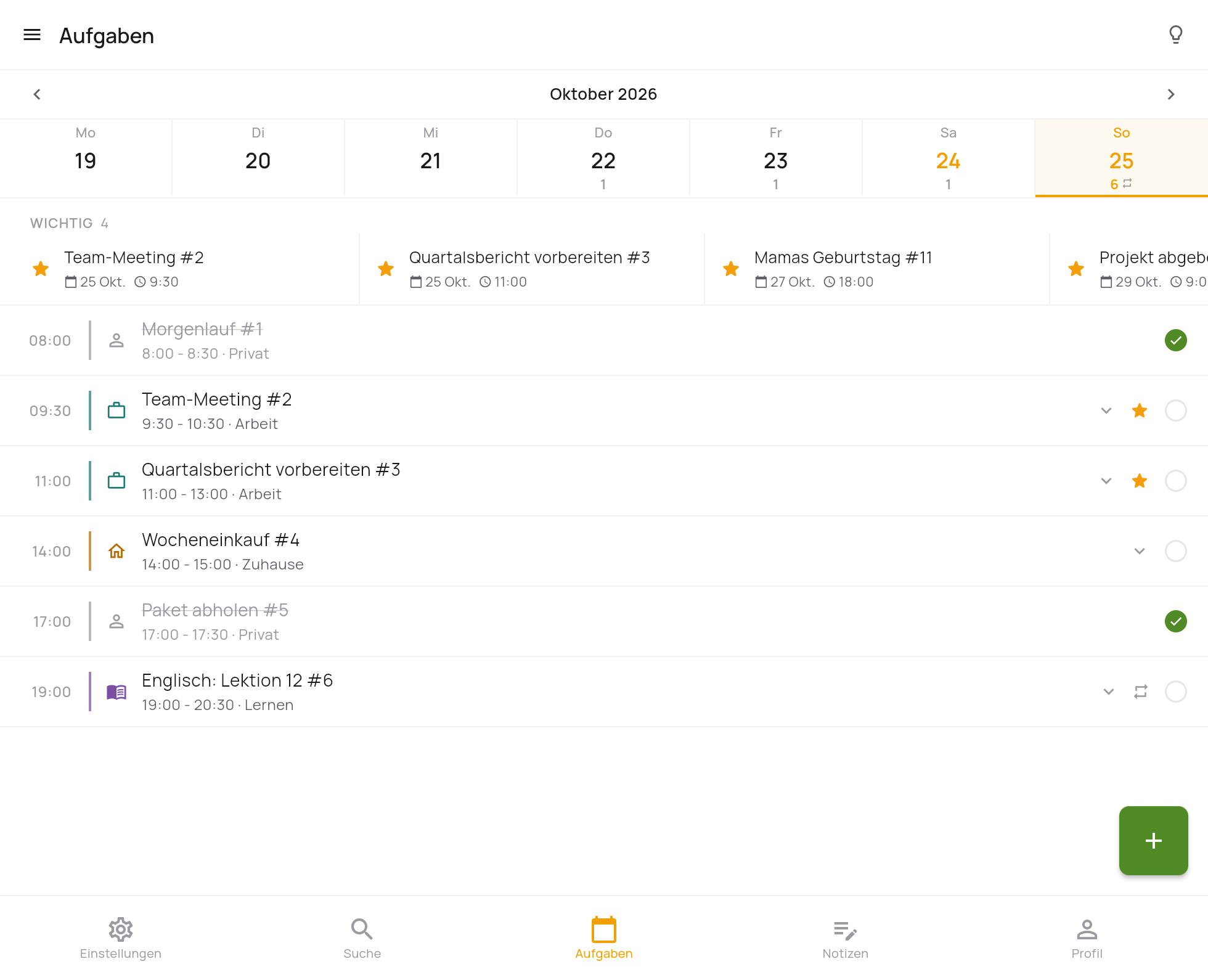This screenshot has width=1208, height=980.
Task: Expand Quartalsbericht vorbereiten #3 details chevron
Action: tap(1106, 481)
